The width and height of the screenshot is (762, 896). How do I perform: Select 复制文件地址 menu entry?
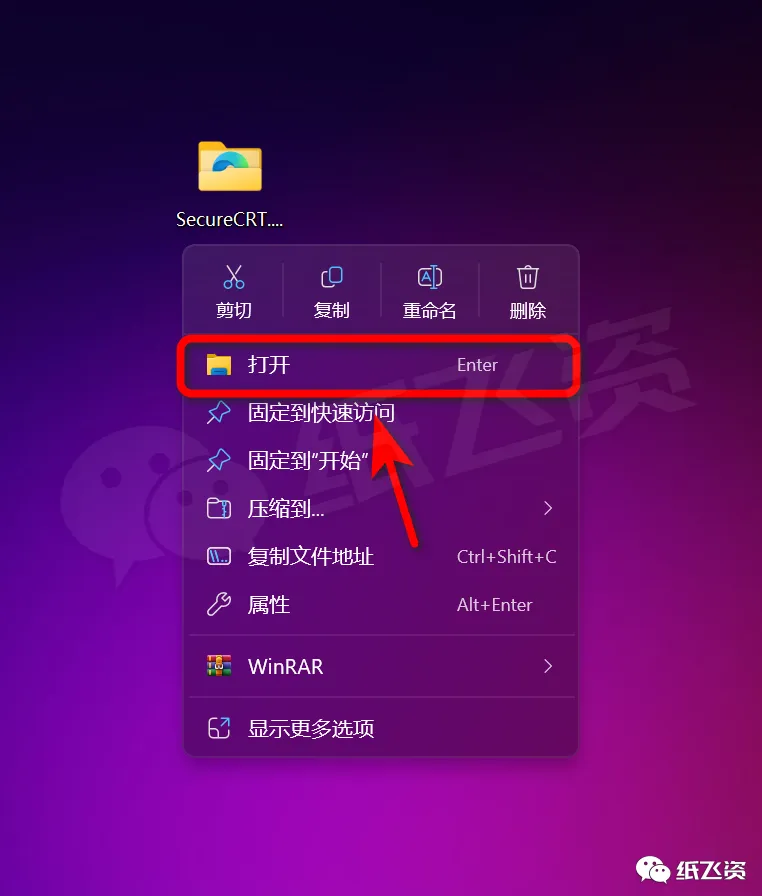(381, 556)
